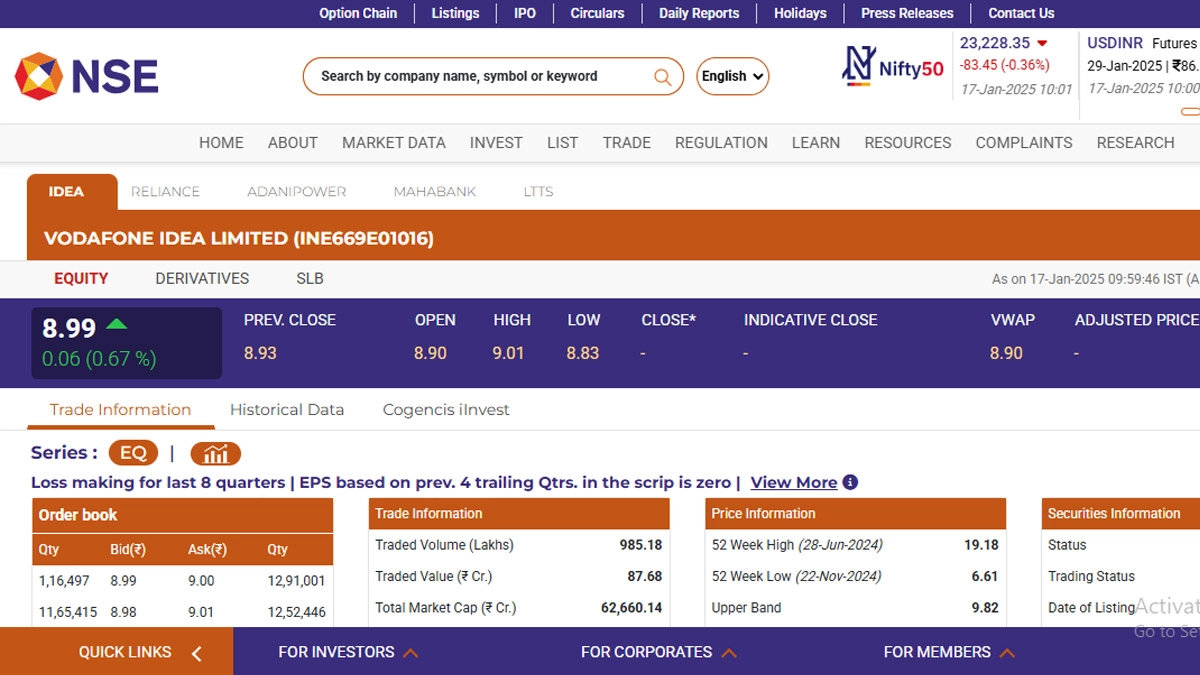
Task: Collapse Quick Links using left chevron
Action: 197,653
